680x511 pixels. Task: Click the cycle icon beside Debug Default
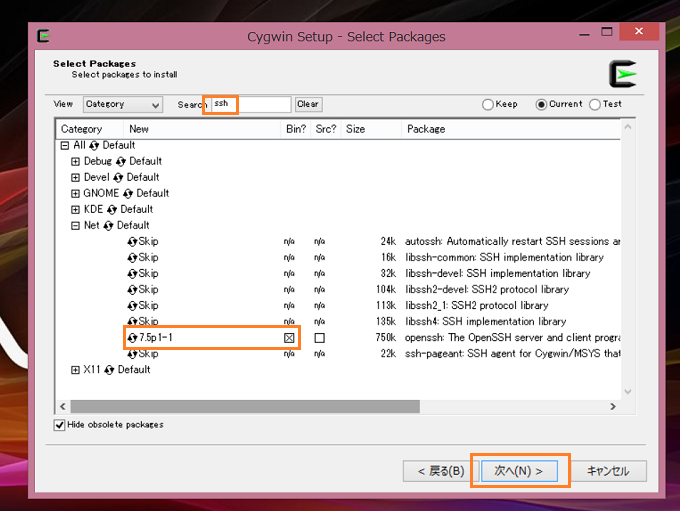pyautogui.click(x=121, y=161)
